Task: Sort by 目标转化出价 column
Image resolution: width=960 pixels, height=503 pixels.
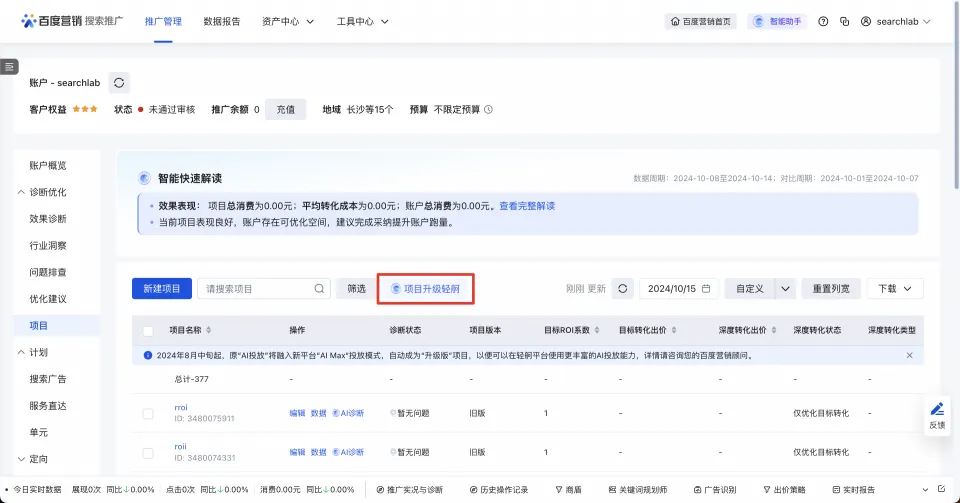Action: (x=673, y=330)
